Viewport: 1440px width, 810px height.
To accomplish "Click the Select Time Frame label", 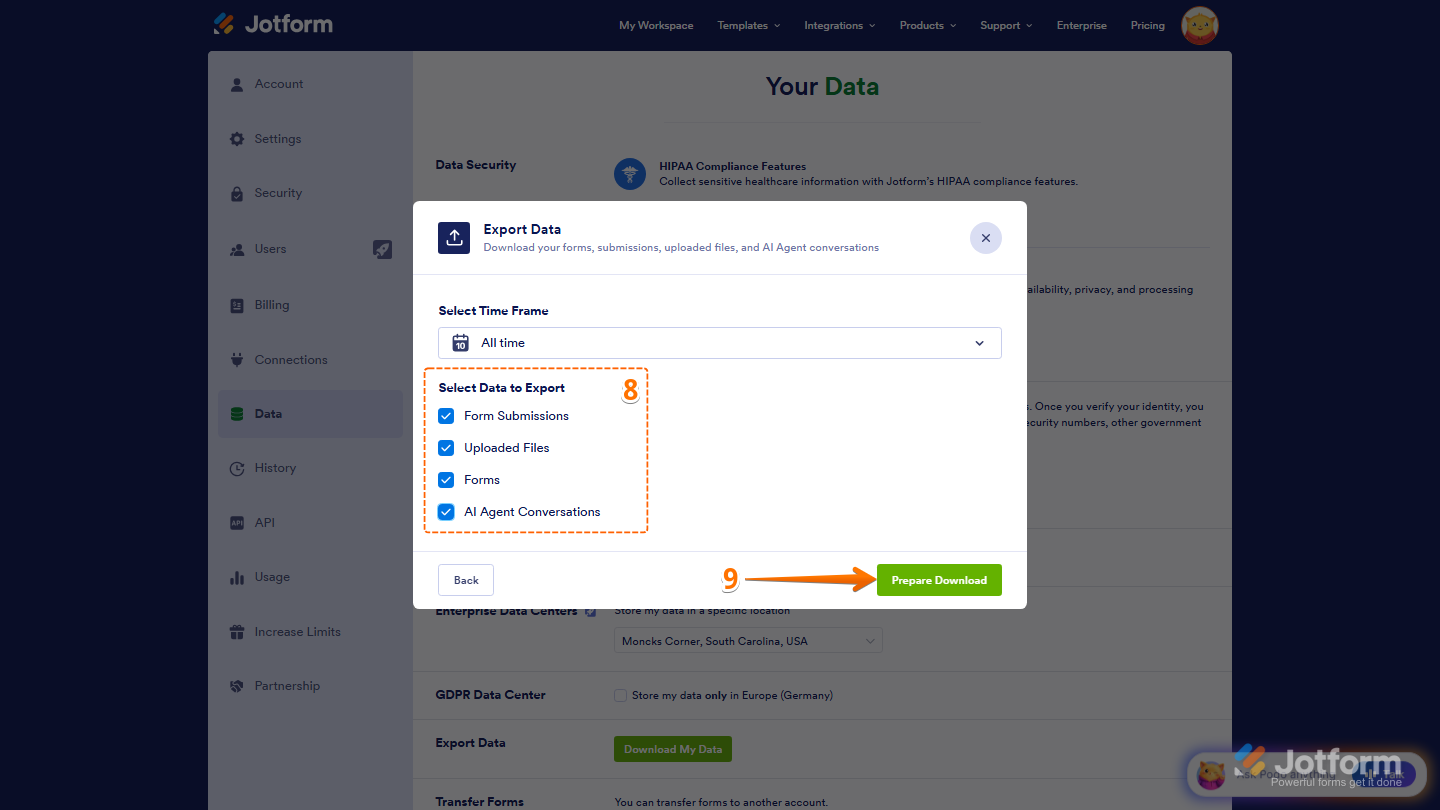I will (493, 311).
